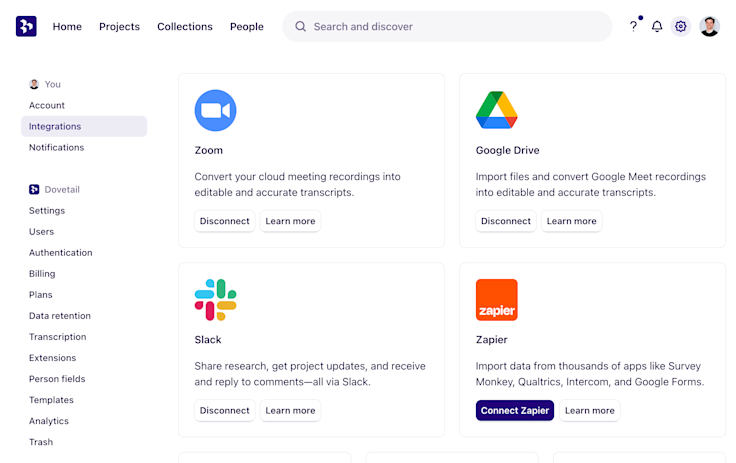Open Notifications in the sidebar
The image size is (736, 463).
click(56, 147)
